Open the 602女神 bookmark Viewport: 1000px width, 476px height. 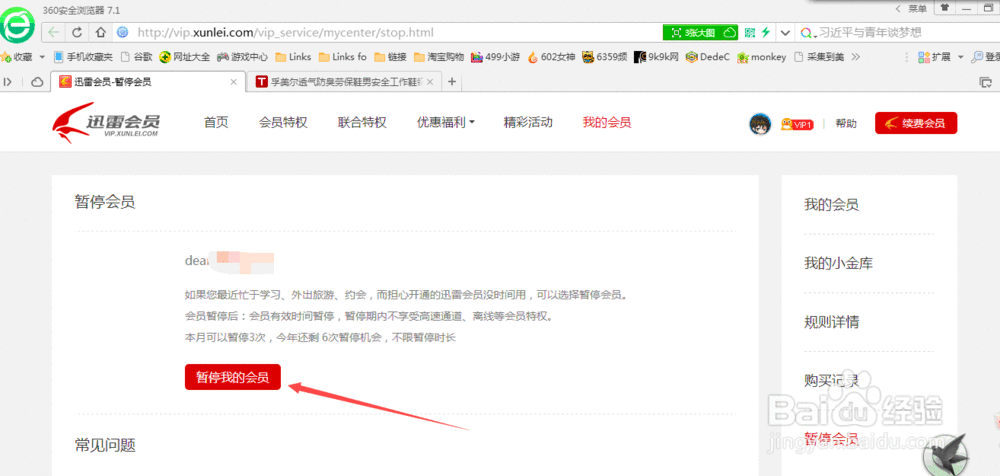554,57
